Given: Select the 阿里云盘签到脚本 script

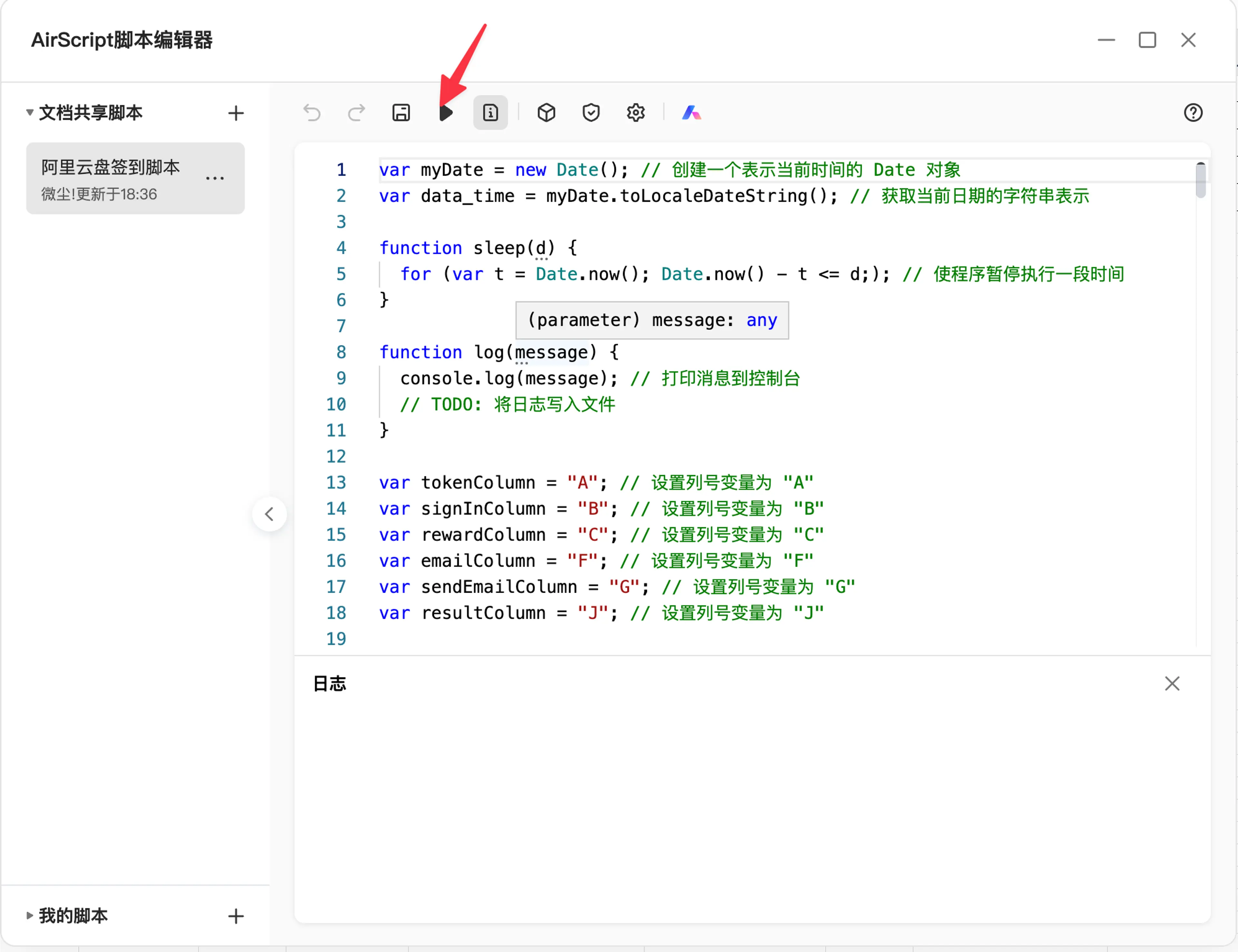Looking at the screenshot, I should tap(135, 179).
